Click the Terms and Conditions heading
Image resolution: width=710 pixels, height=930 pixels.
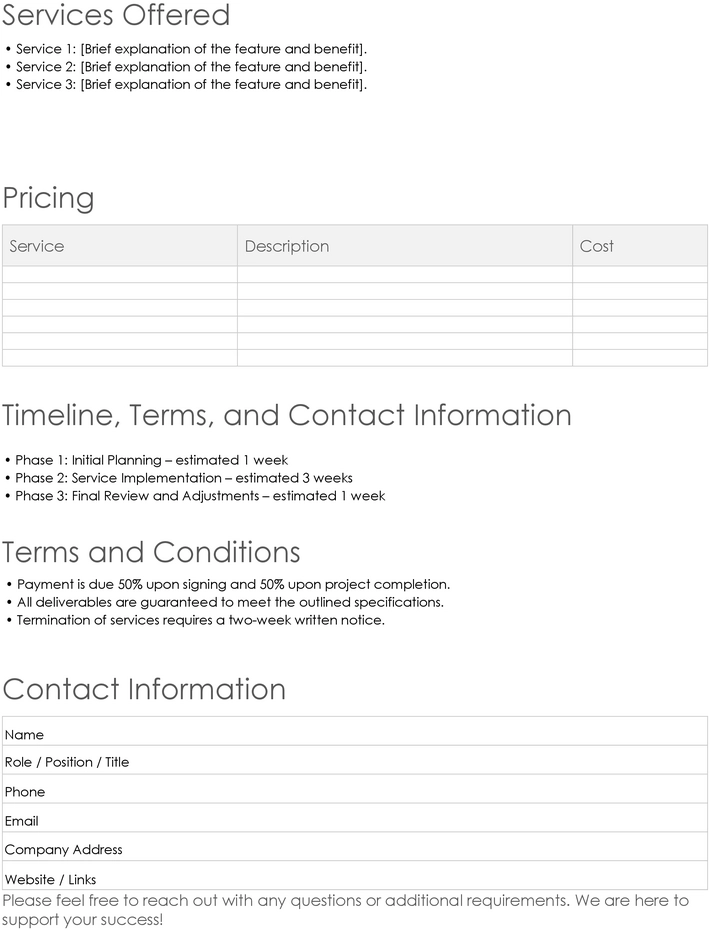(151, 552)
